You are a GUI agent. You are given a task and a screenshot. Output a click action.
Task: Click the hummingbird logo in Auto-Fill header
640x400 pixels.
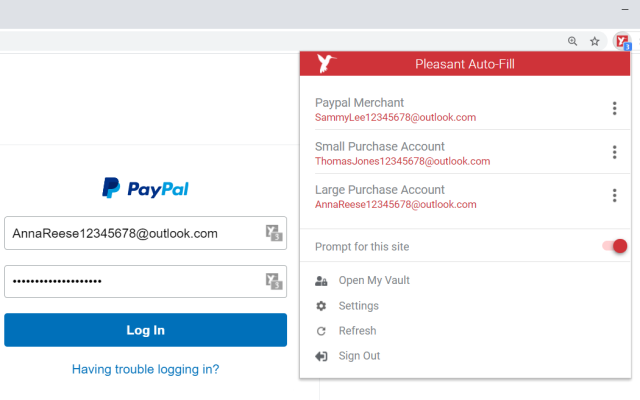(326, 63)
